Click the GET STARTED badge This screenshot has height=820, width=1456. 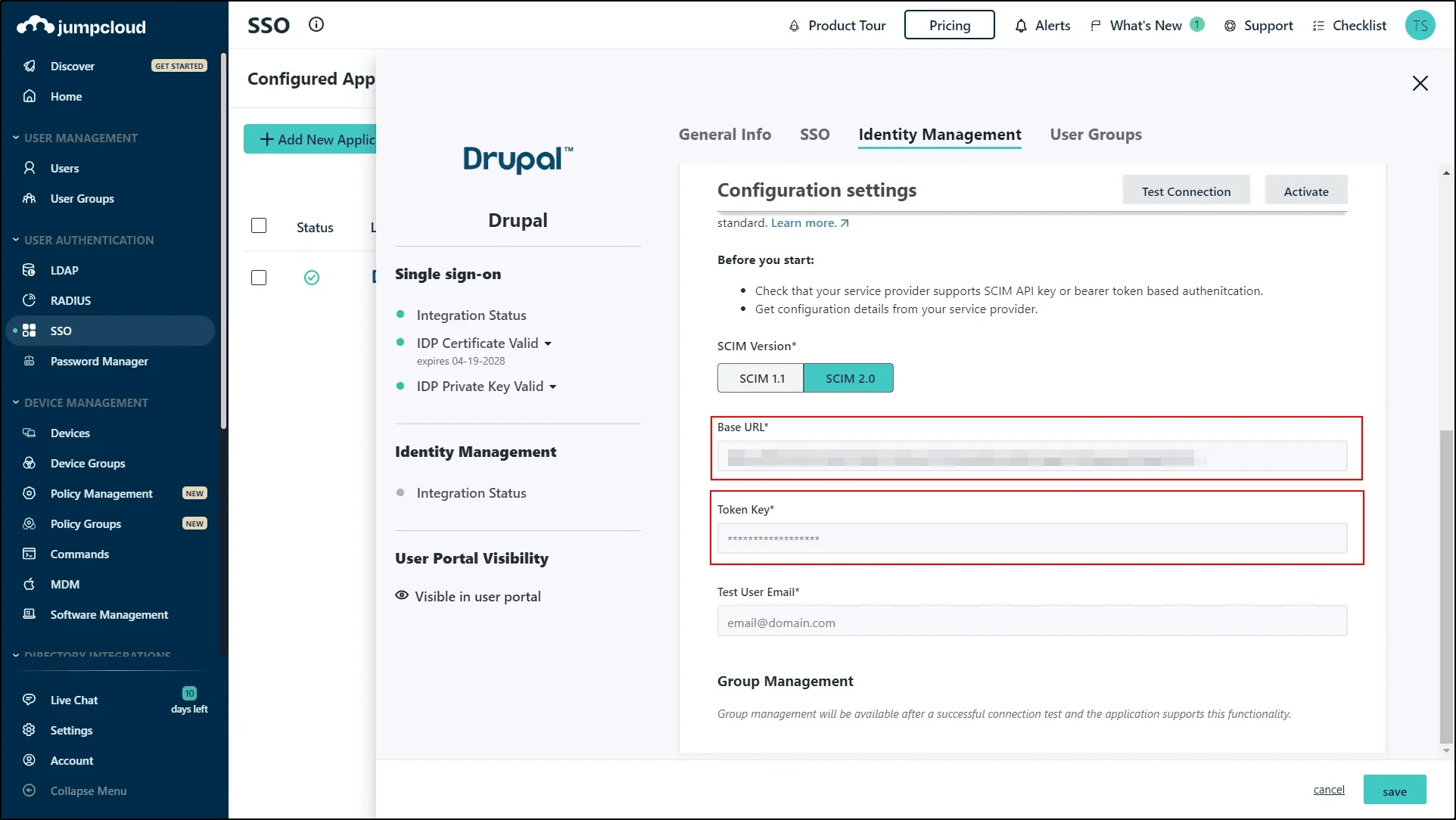[179, 66]
